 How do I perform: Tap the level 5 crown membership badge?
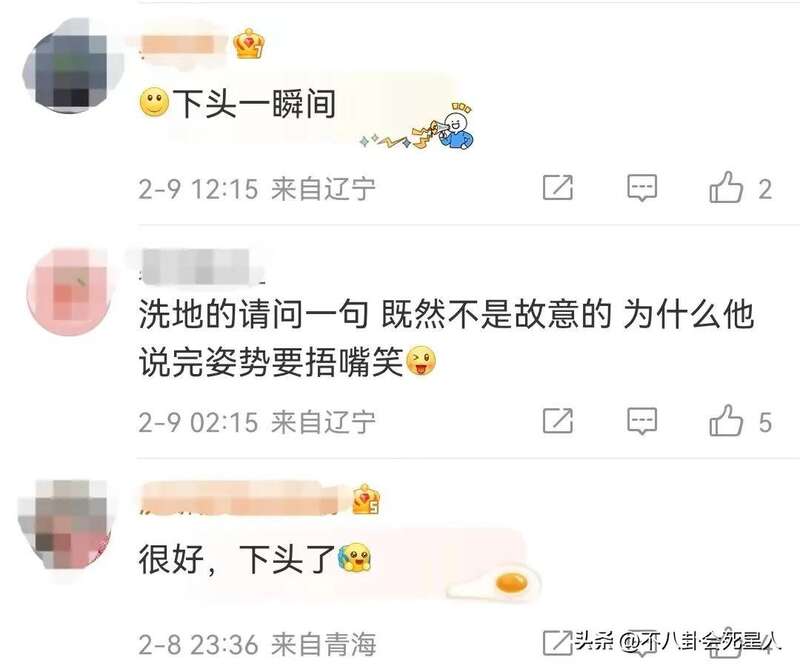click(366, 499)
